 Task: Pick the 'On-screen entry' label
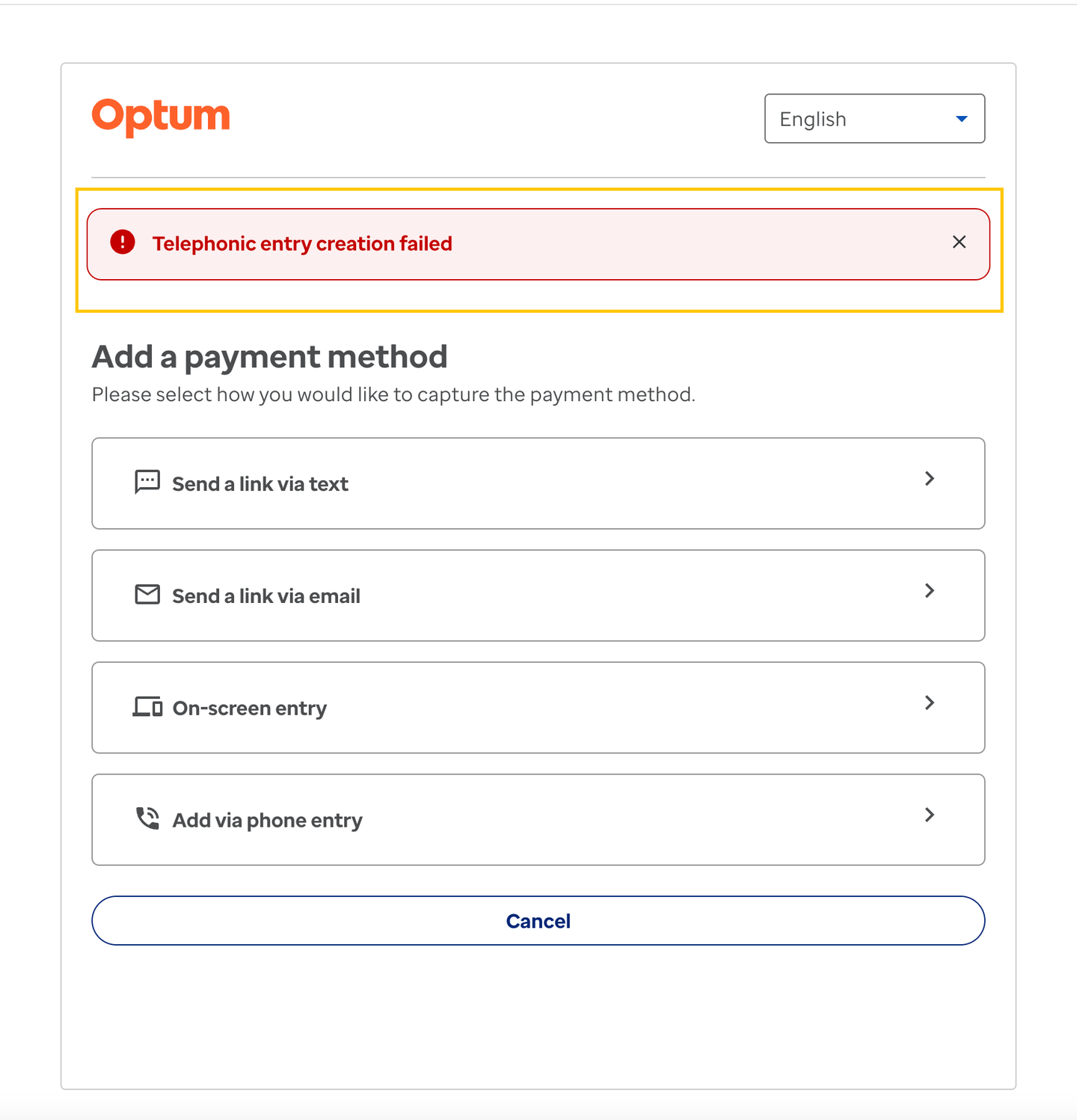250,709
